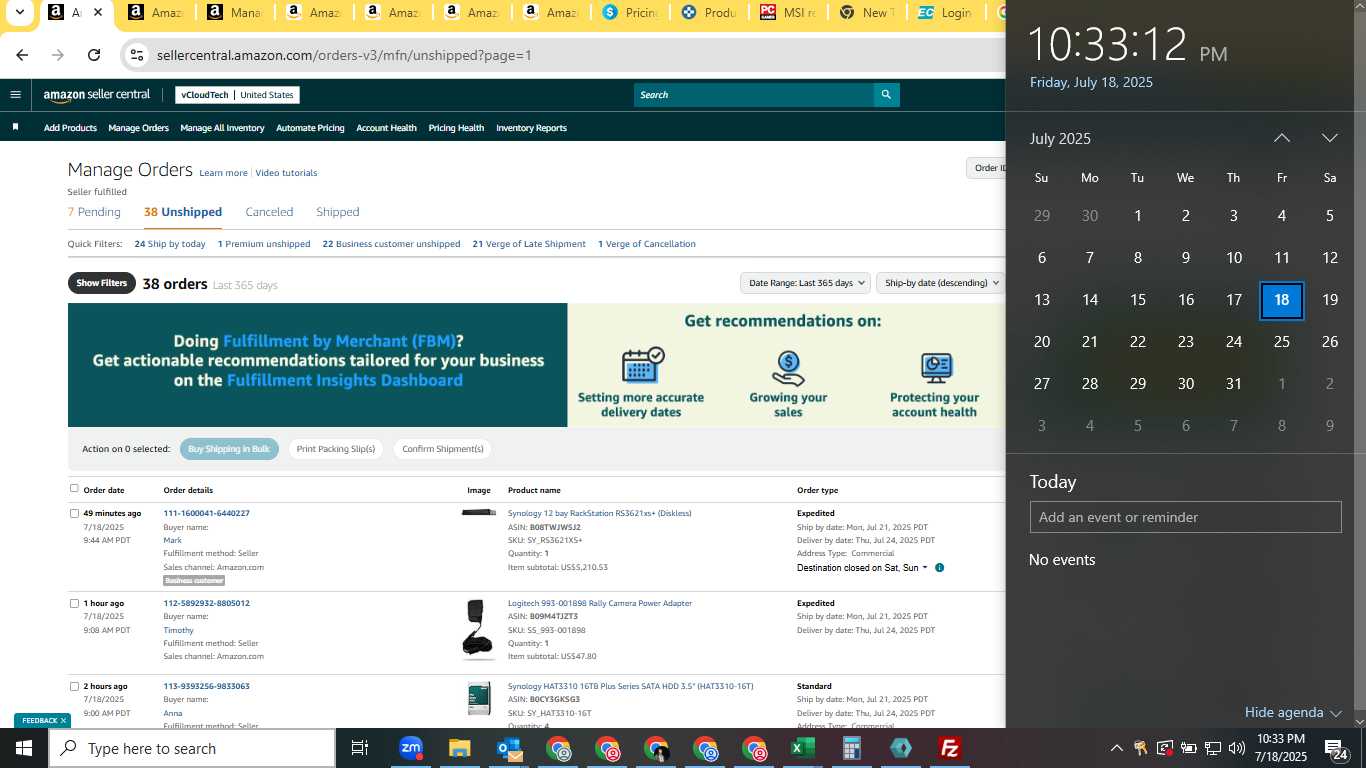Switch to the MSI browser tab
This screenshot has width=1366, height=768.
(x=788, y=13)
